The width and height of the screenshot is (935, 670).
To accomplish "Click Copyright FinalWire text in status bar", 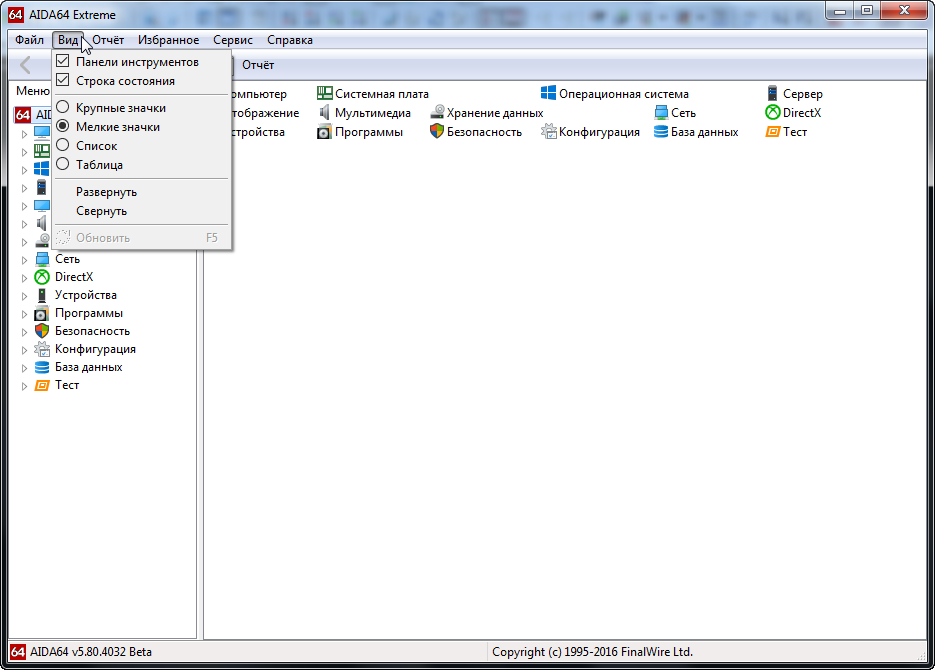I will (x=592, y=652).
